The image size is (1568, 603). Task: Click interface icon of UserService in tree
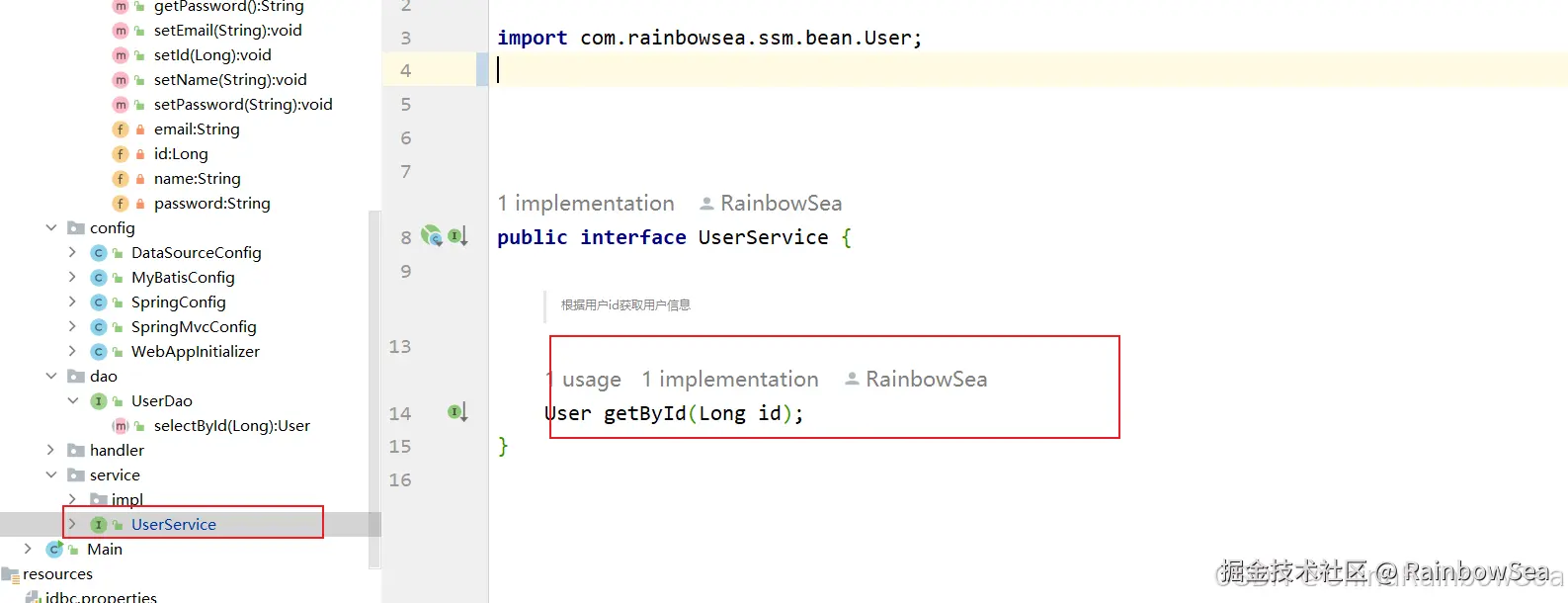[x=99, y=525]
